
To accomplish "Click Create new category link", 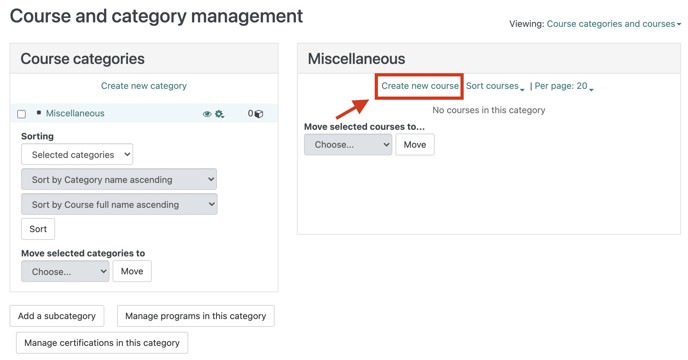I will [x=144, y=86].
